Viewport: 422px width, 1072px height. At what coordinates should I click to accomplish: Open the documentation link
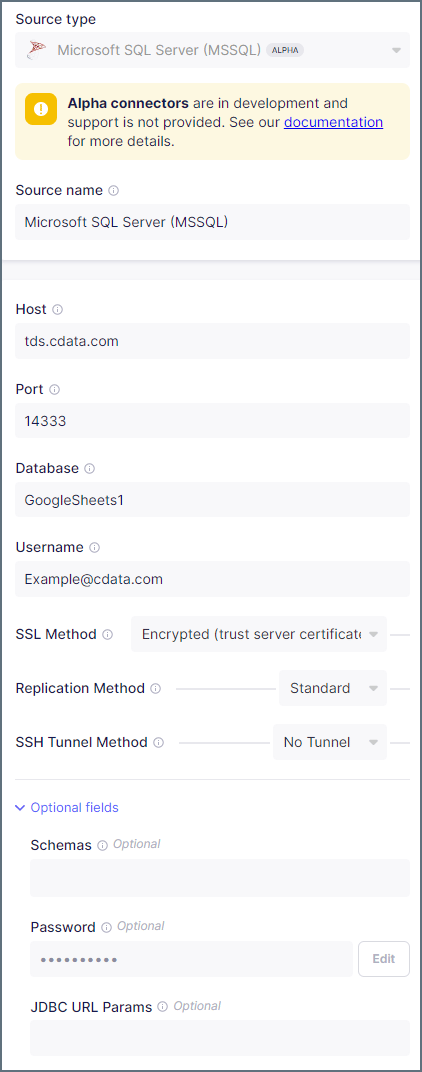pos(333,122)
